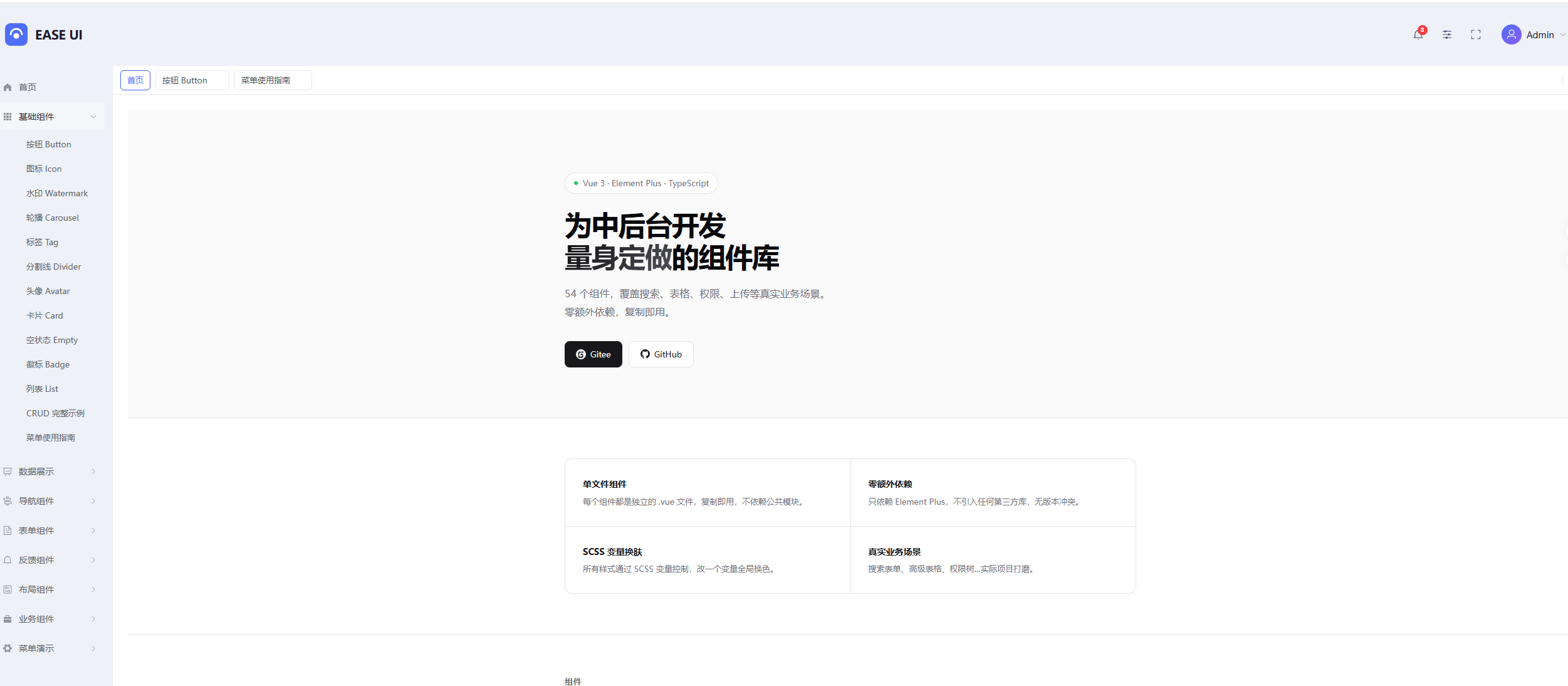Select the 首页 home icon in sidebar

point(8,87)
